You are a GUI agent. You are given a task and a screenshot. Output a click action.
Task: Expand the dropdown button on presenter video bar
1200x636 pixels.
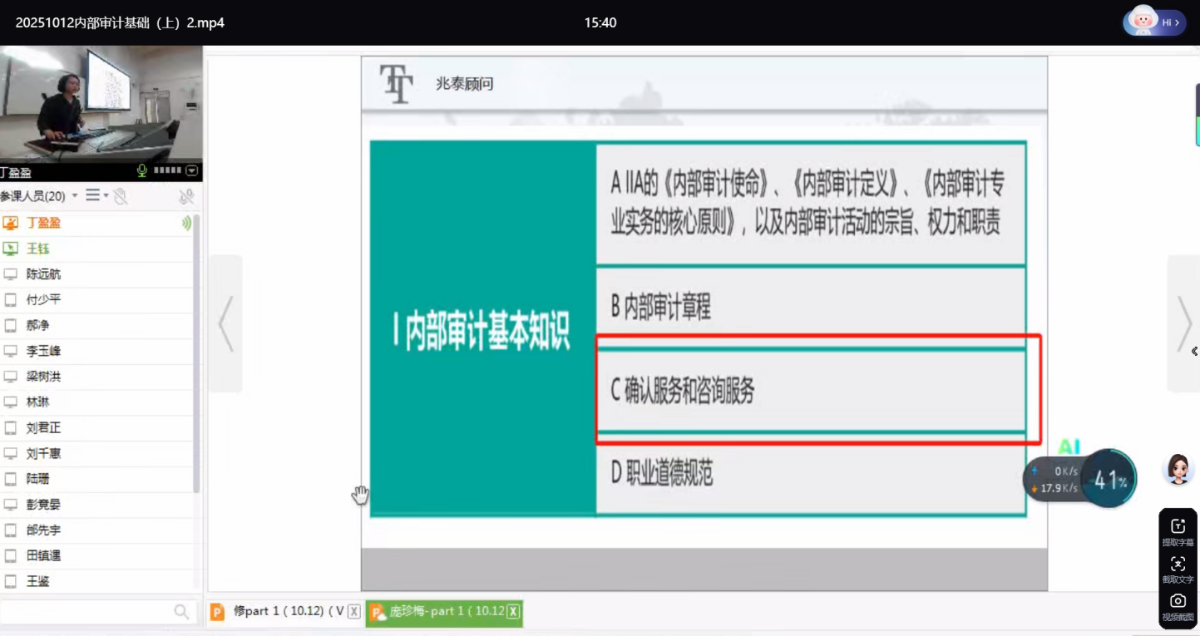click(192, 171)
